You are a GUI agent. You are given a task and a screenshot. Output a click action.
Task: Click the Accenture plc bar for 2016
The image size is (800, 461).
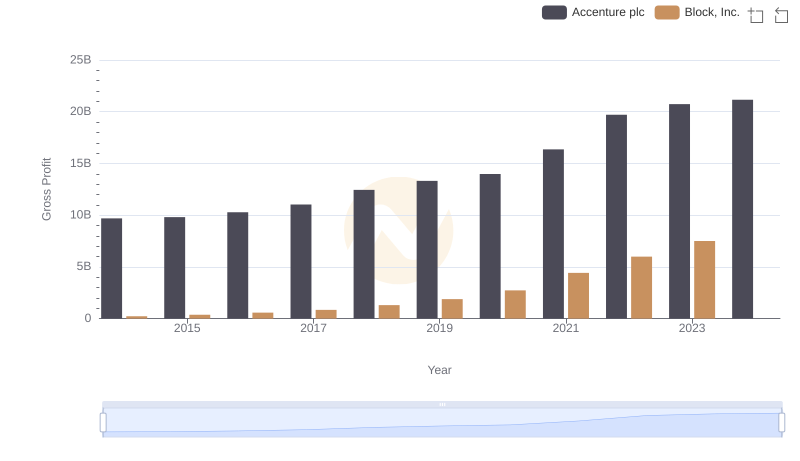point(238,265)
